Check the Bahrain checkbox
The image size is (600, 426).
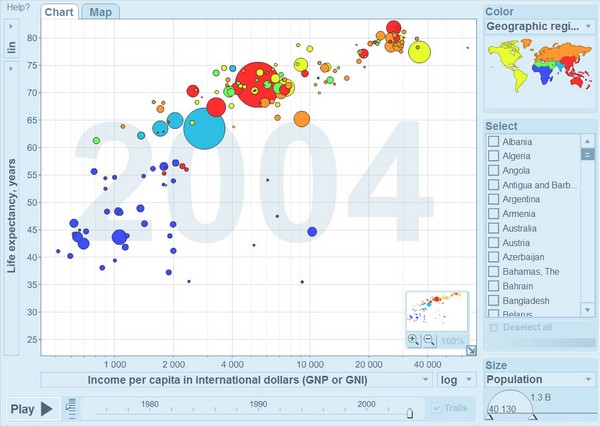pyautogui.click(x=493, y=286)
